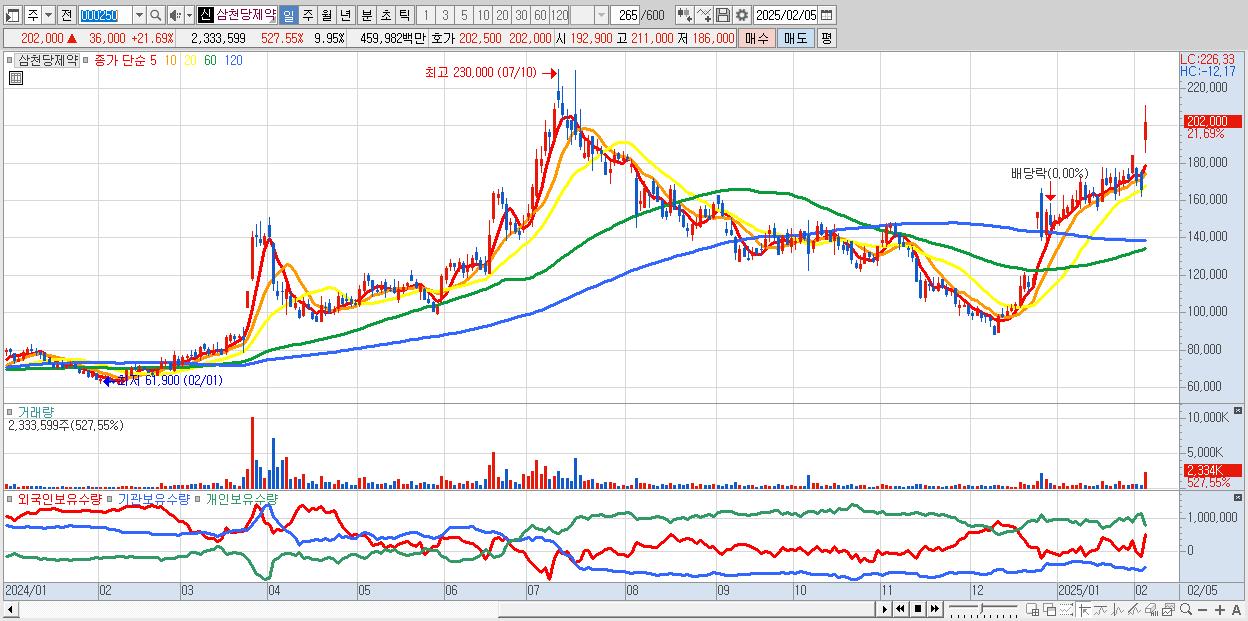Select the '10' interval tab
The image size is (1248, 621).
483,15
